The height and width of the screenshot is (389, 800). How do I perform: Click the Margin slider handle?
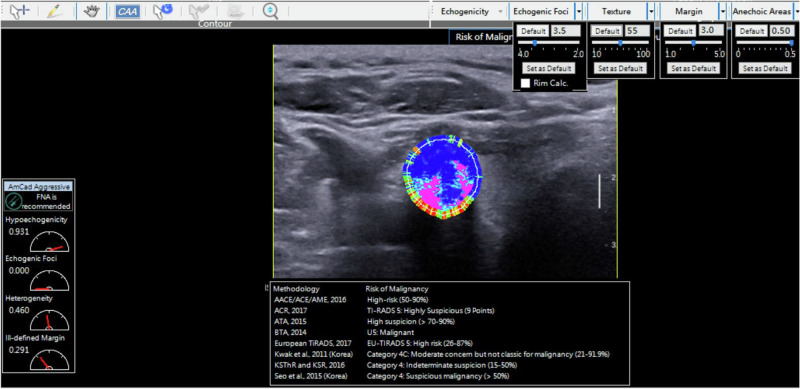pyautogui.click(x=693, y=43)
